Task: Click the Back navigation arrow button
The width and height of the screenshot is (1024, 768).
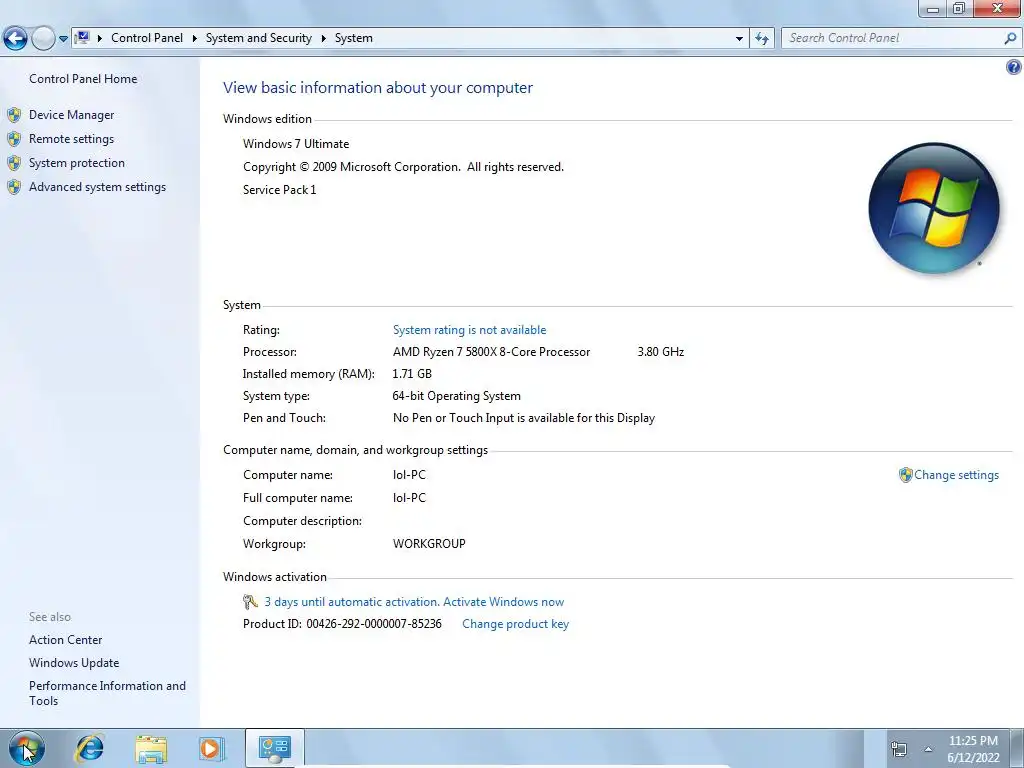Action: click(x=15, y=39)
